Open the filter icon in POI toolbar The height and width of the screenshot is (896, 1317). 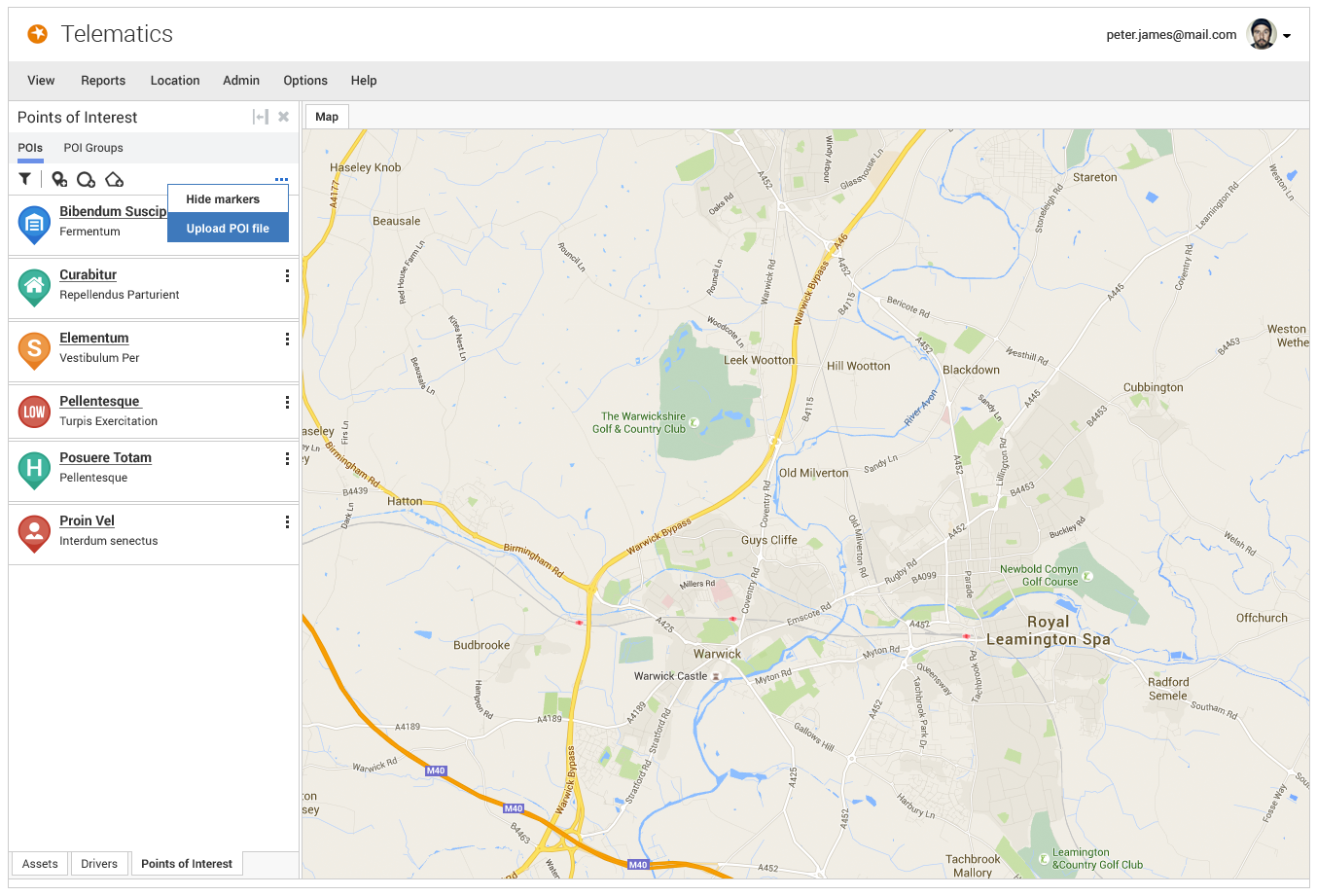(25, 179)
